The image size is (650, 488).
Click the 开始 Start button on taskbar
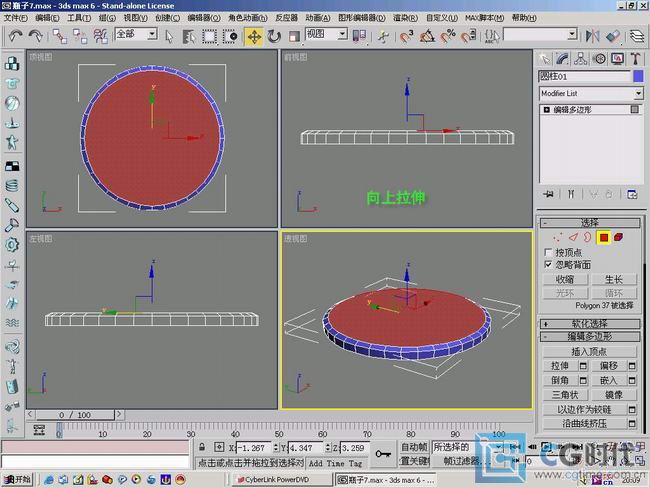click(x=17, y=480)
